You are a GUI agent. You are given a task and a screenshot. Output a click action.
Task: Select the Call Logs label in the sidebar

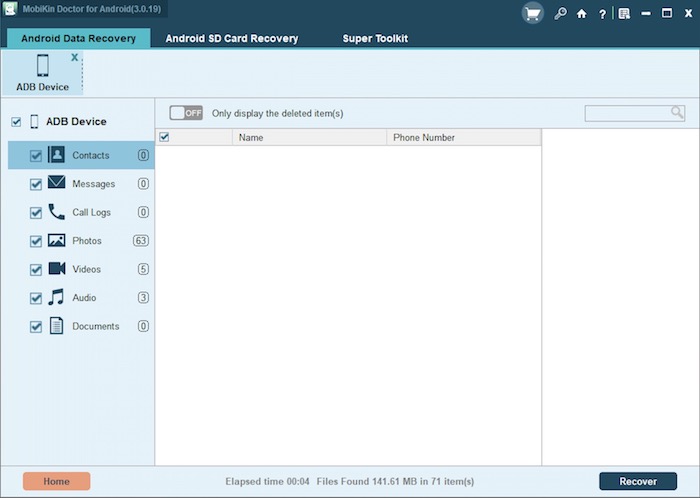tap(92, 212)
